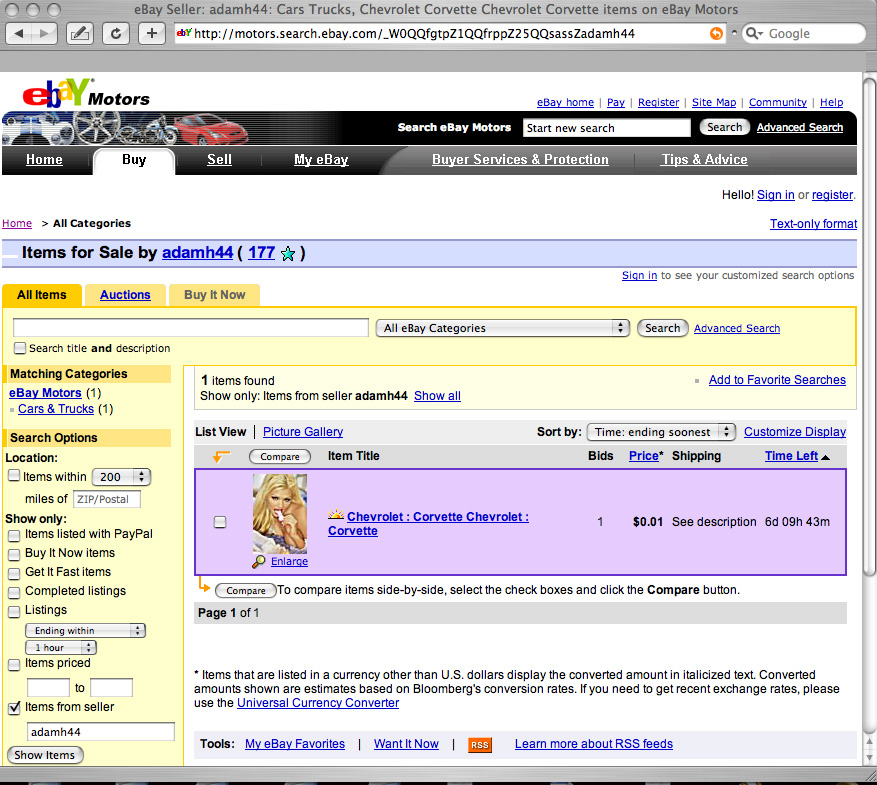Enable Search title and description checkbox

click(x=20, y=348)
